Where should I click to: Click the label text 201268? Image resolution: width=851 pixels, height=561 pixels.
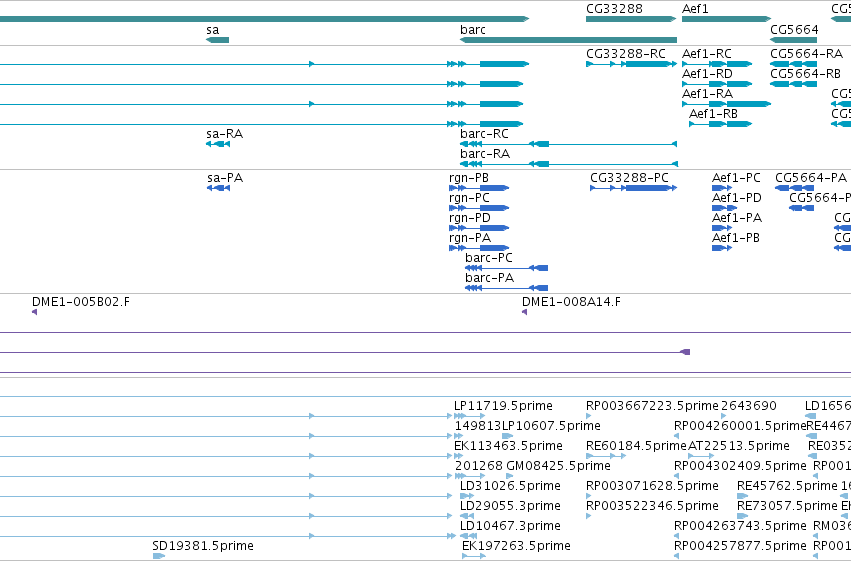(479, 466)
